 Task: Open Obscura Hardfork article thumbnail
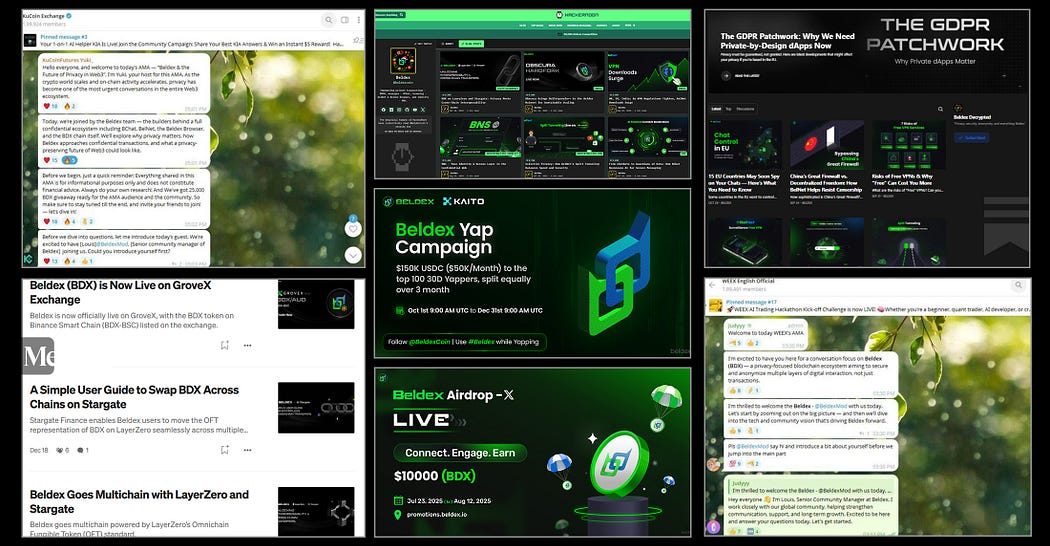coord(565,72)
